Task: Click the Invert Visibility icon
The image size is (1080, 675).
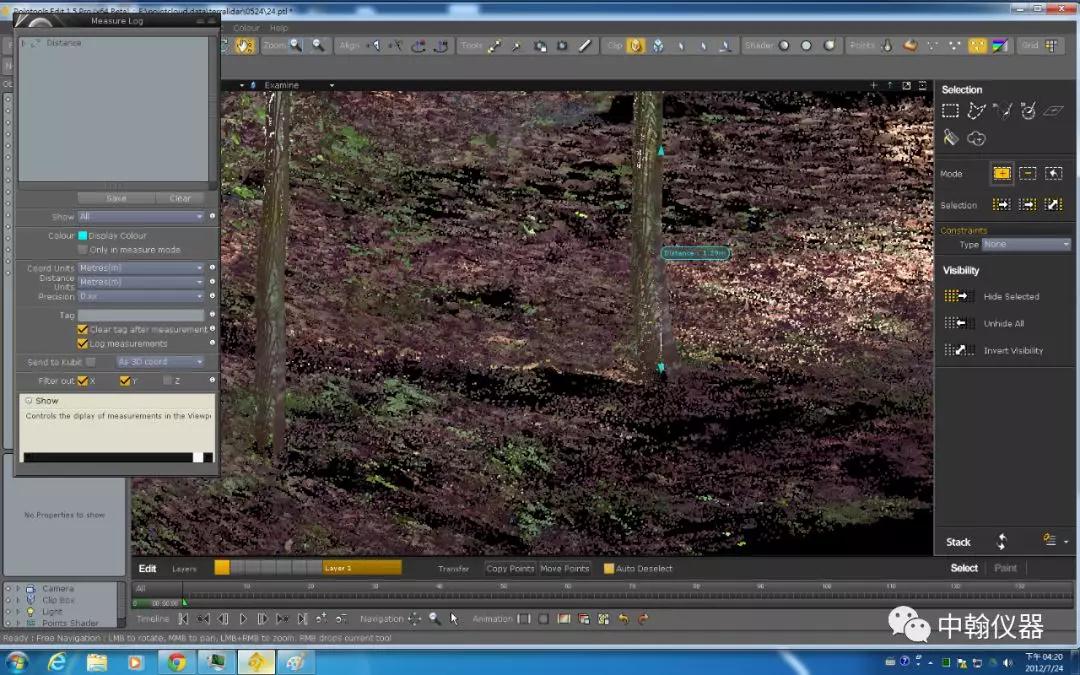Action: tap(958, 350)
